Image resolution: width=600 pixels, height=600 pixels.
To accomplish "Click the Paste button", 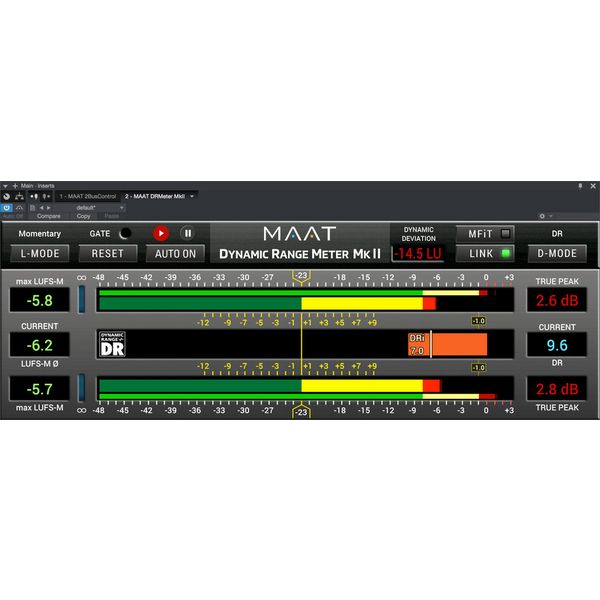I will point(111,216).
